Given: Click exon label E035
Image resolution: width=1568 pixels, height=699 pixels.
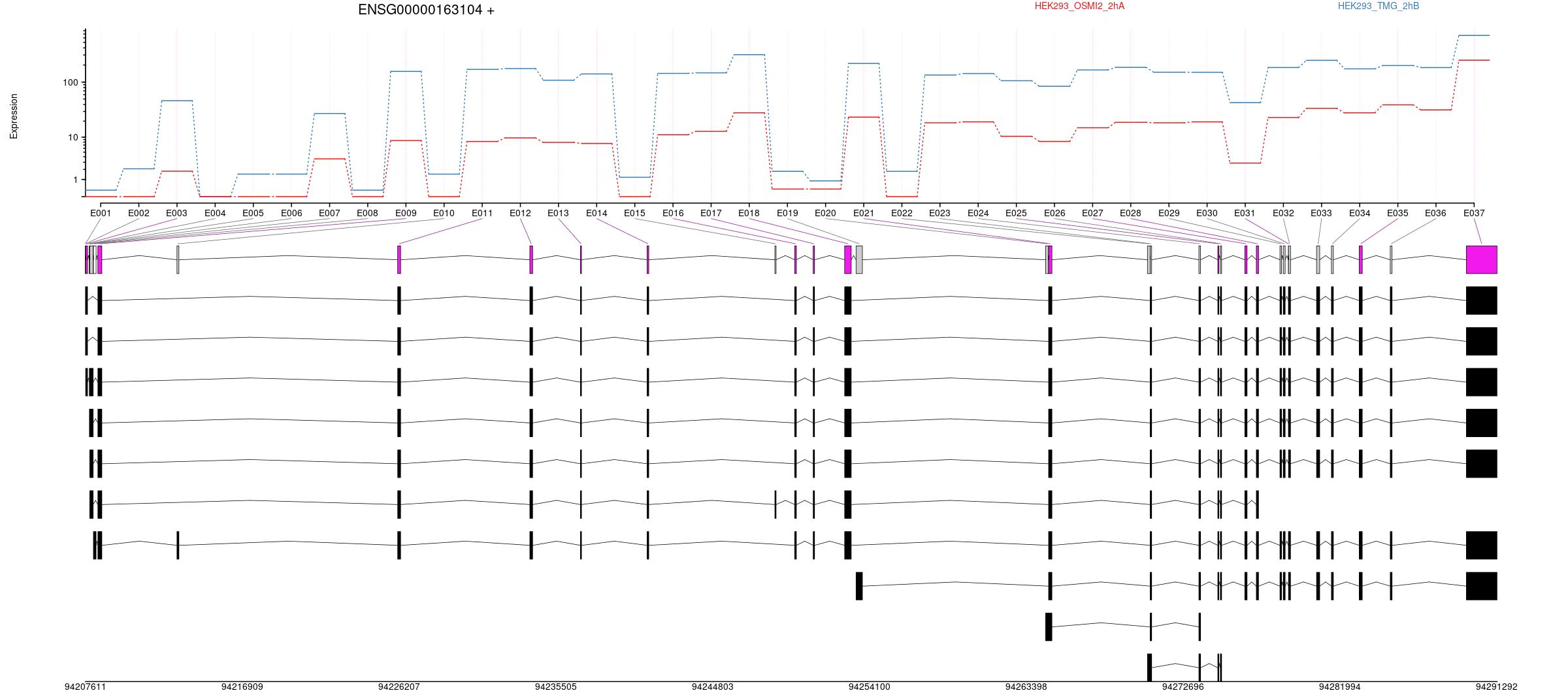Looking at the screenshot, I should (1397, 213).
